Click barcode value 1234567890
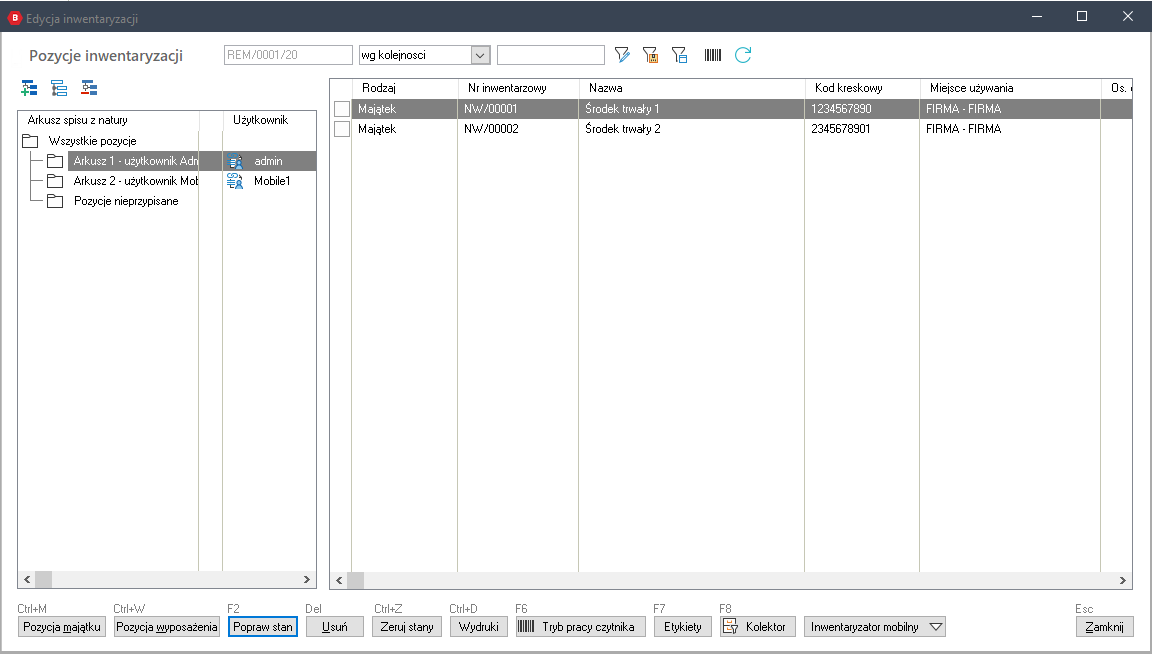The height and width of the screenshot is (654, 1152). (841, 109)
